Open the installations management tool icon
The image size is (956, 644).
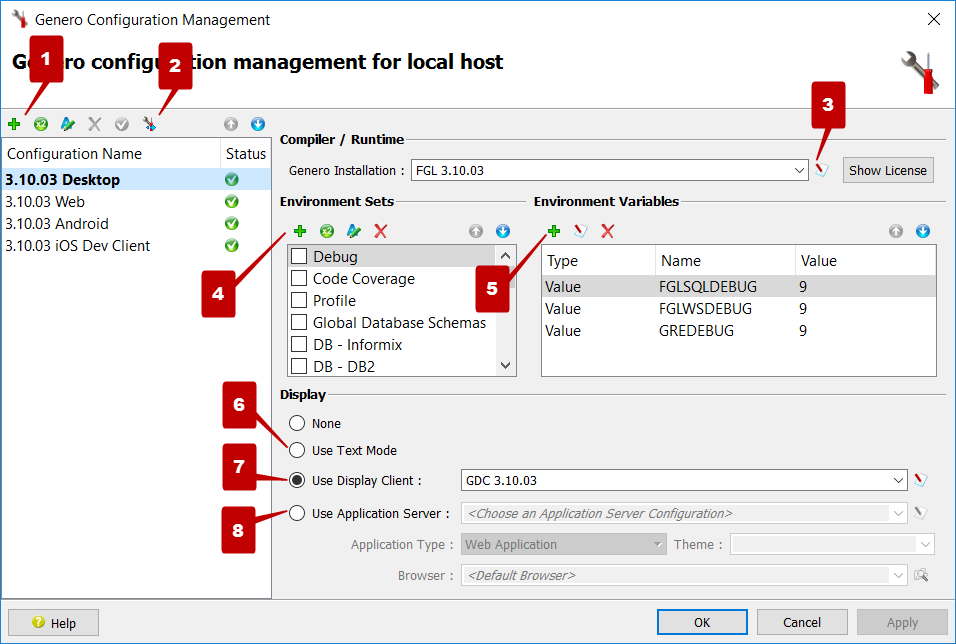149,124
